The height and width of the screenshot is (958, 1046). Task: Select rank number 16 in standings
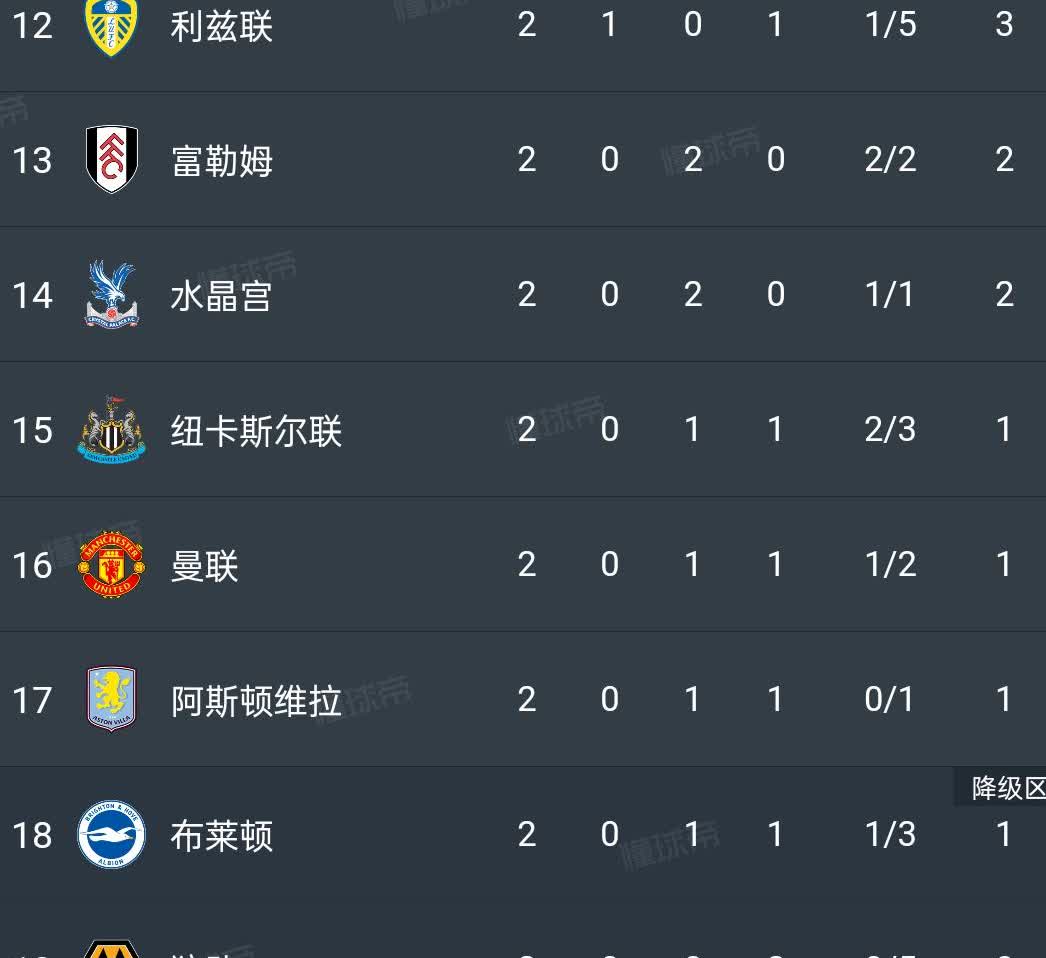[x=32, y=566]
